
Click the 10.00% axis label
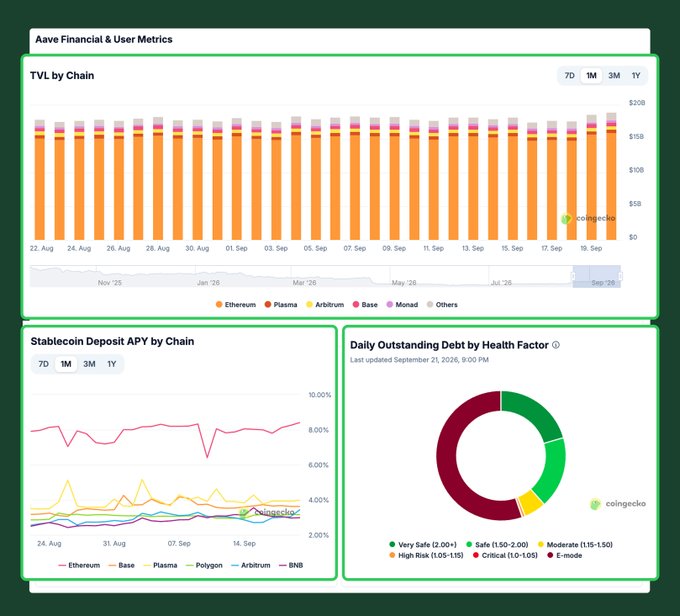click(x=320, y=395)
